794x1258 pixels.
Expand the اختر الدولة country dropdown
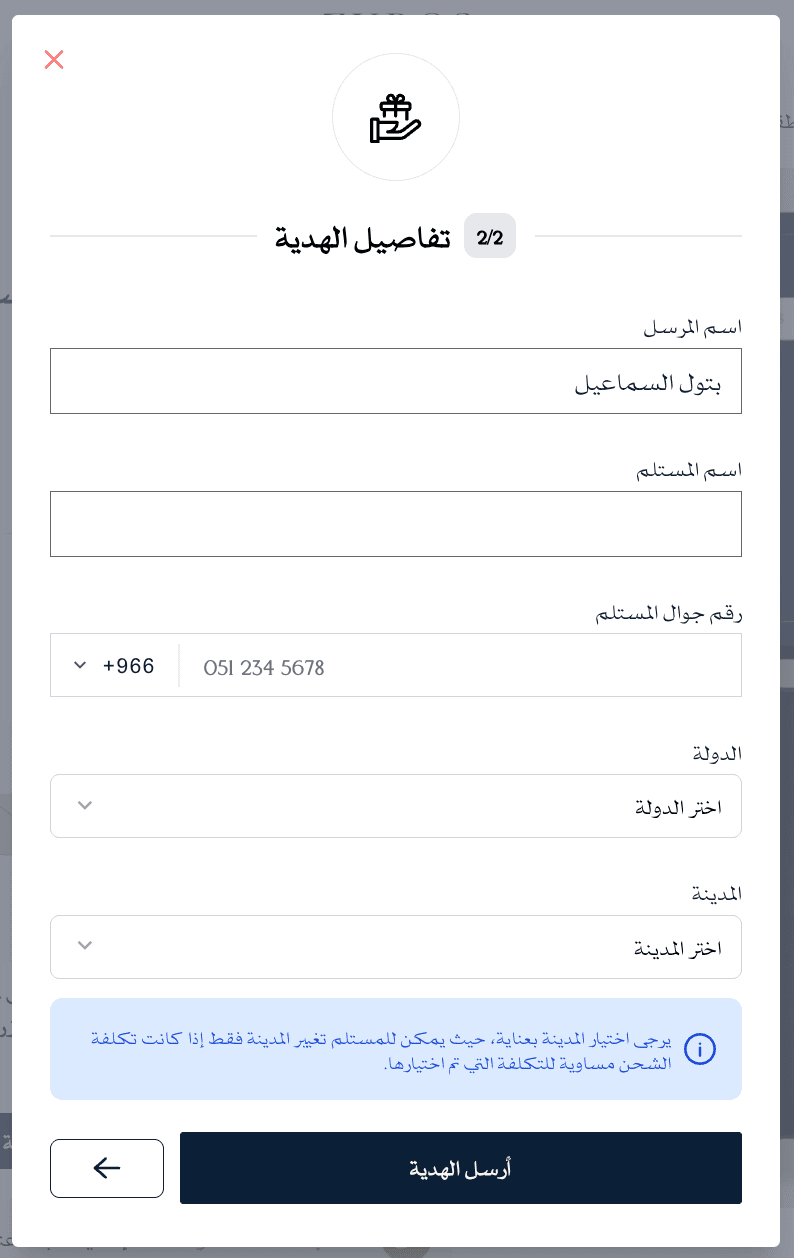[x=396, y=806]
